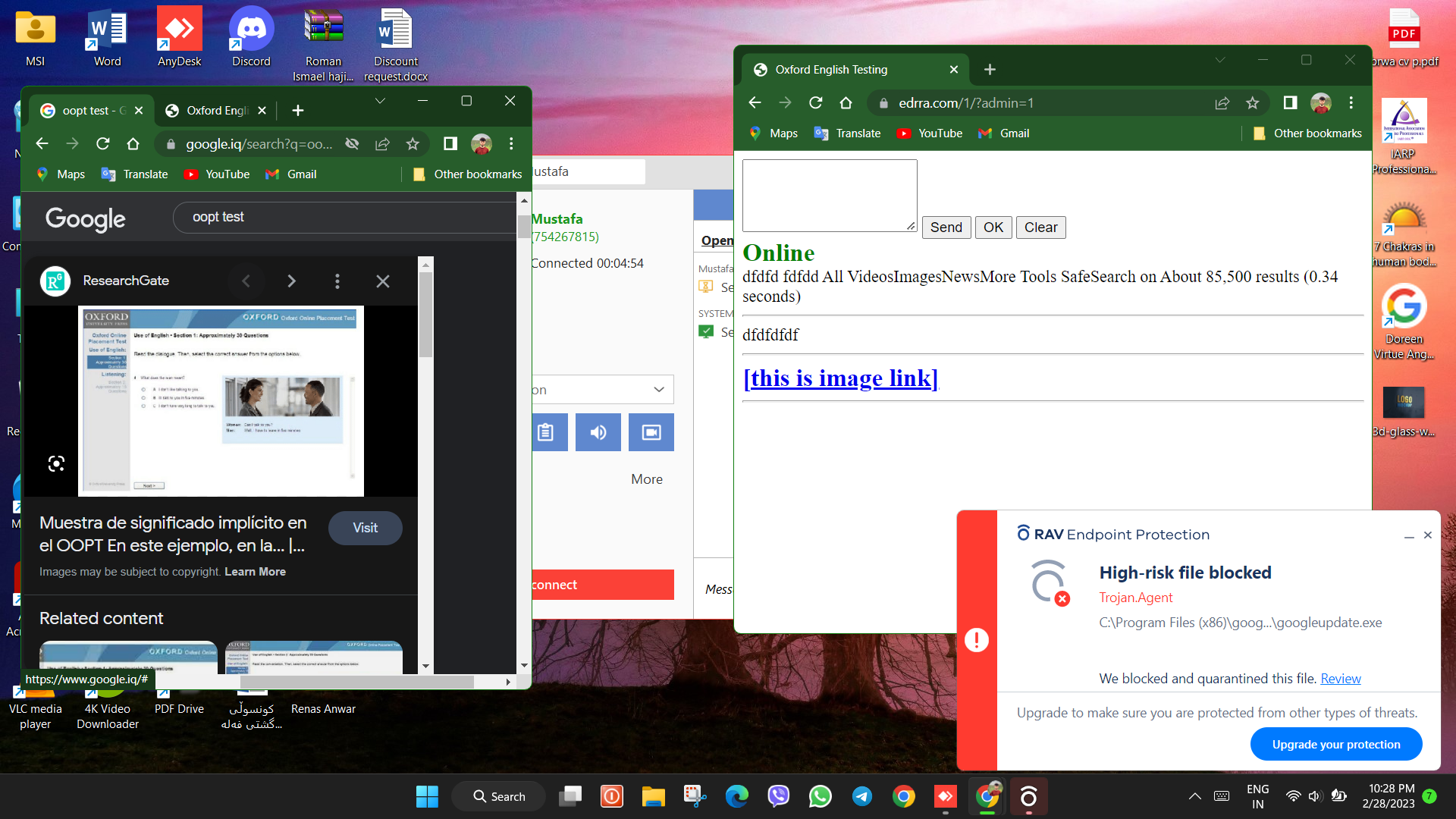The height and width of the screenshot is (819, 1456).
Task: Click the message textarea on edrra.com page
Action: [x=830, y=196]
